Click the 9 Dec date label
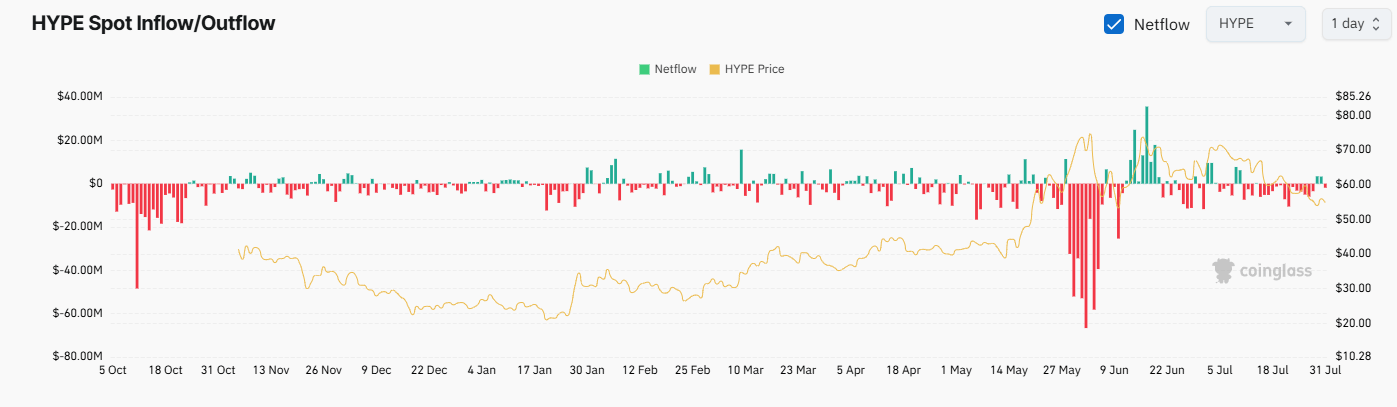Screen dimensions: 1397x407 coord(376,370)
